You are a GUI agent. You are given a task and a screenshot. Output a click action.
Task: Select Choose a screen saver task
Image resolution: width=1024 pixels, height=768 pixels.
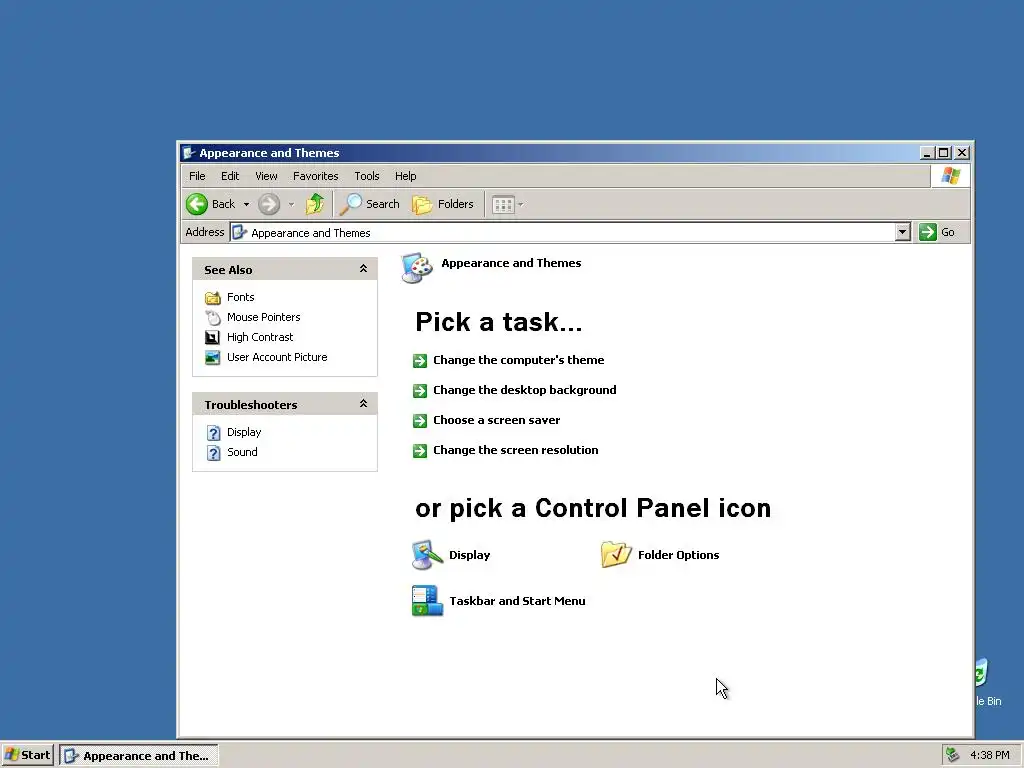(496, 420)
